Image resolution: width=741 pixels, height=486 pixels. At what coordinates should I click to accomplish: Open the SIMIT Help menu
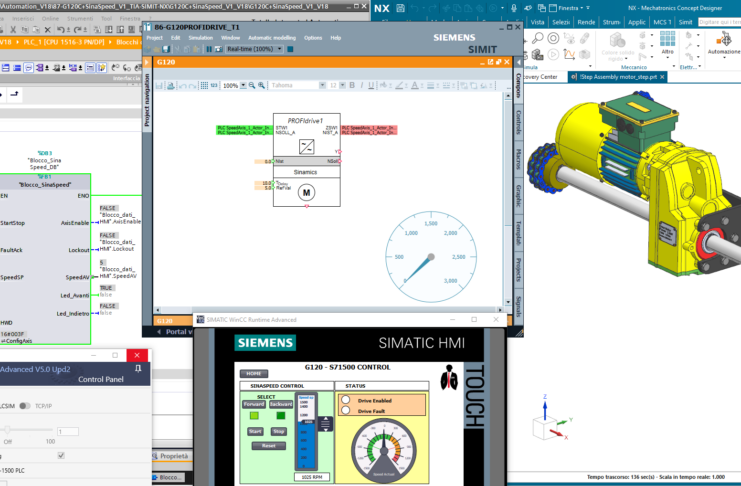tap(336, 38)
